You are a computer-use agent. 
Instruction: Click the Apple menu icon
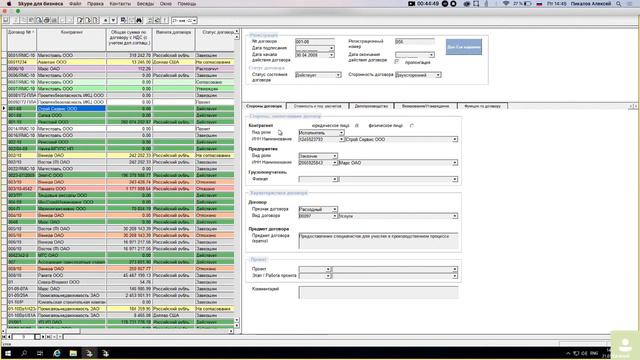coord(9,4)
